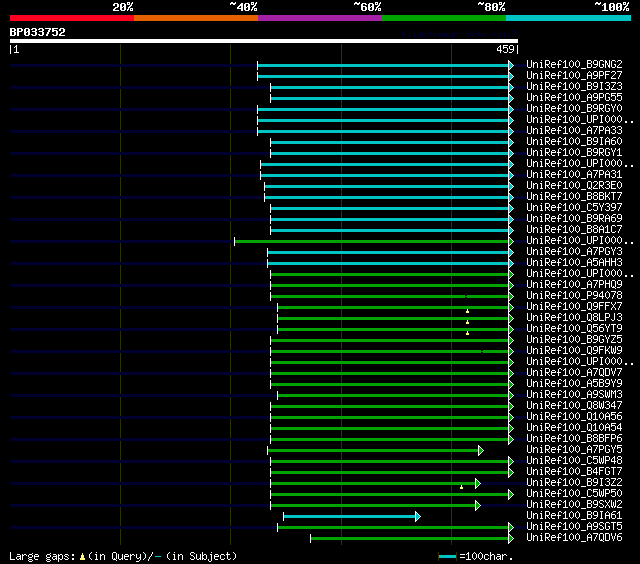Select the UniRef100_B9I3Z2 label

point(574,483)
